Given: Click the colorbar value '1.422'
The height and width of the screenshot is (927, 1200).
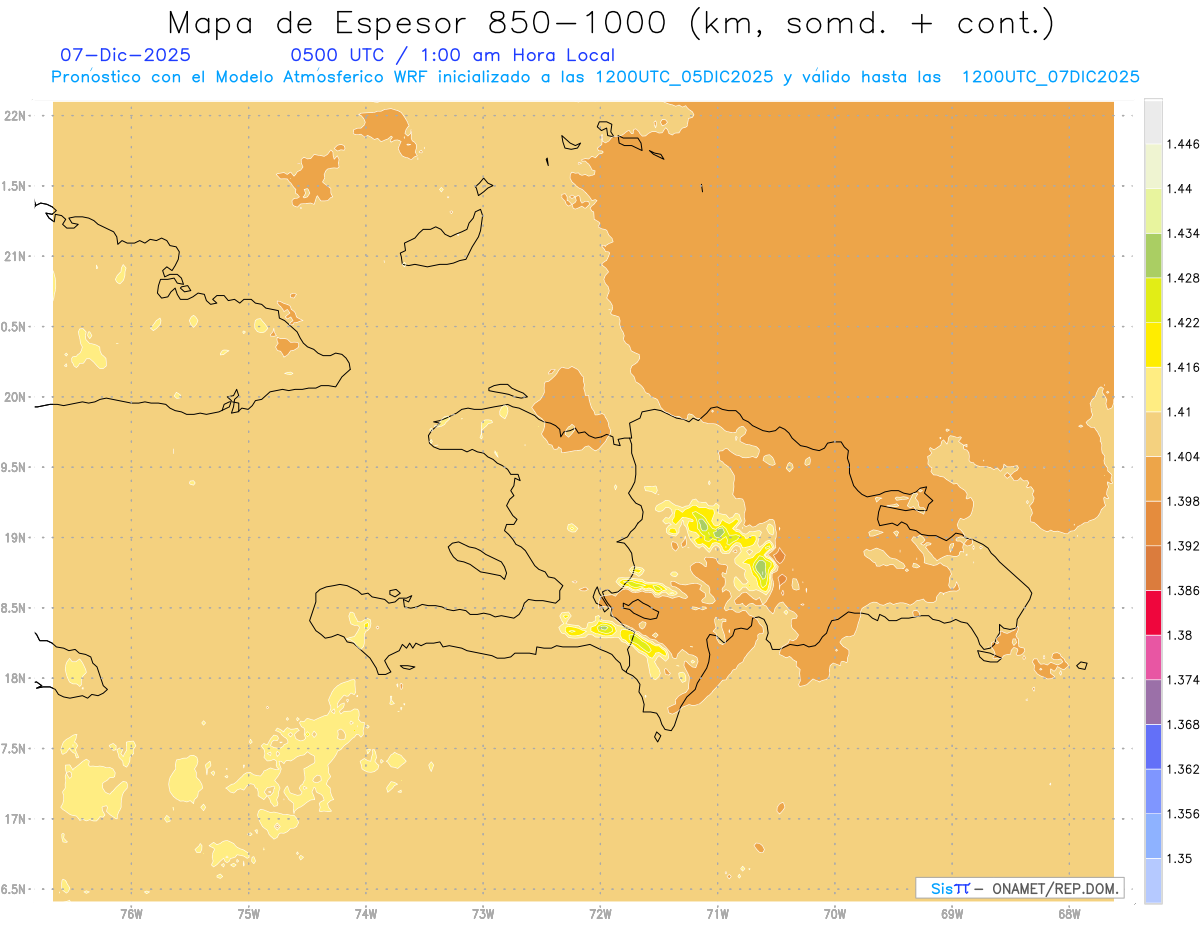Looking at the screenshot, I should tap(1182, 322).
